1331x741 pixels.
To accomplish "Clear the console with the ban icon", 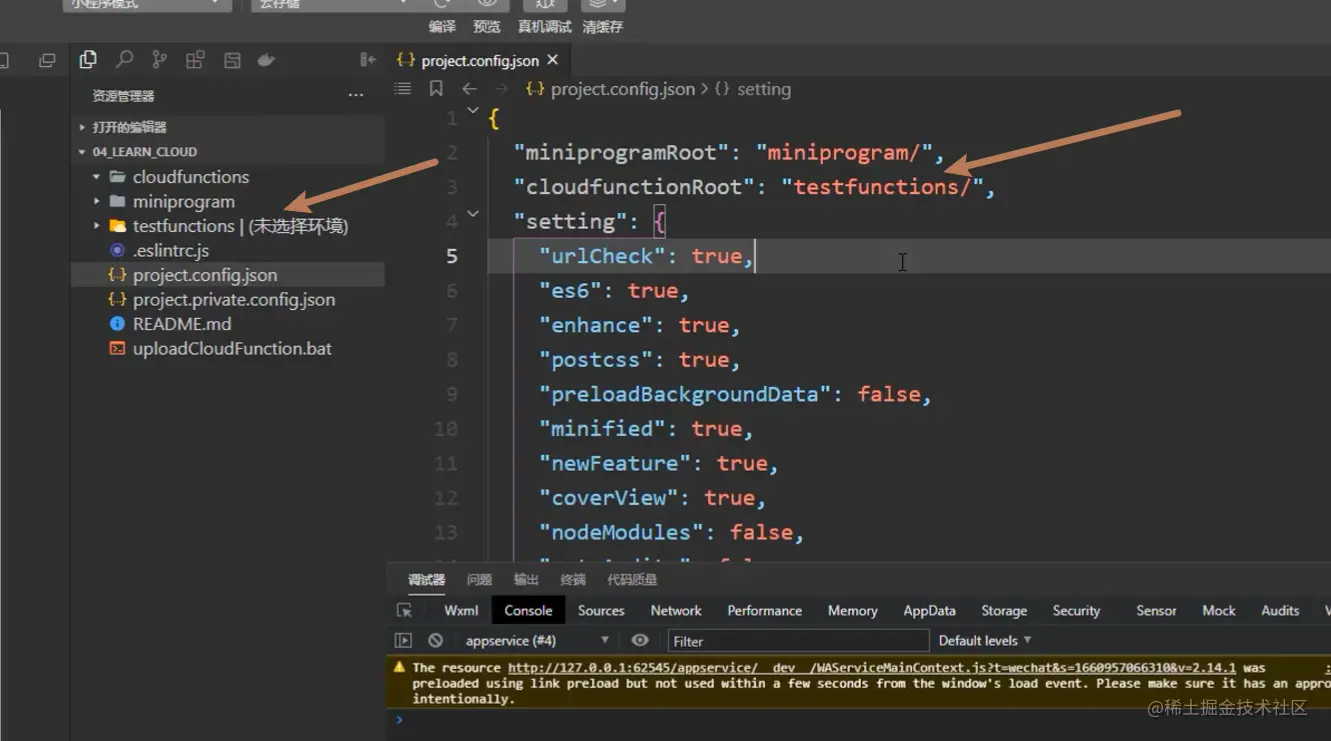I will pos(435,640).
